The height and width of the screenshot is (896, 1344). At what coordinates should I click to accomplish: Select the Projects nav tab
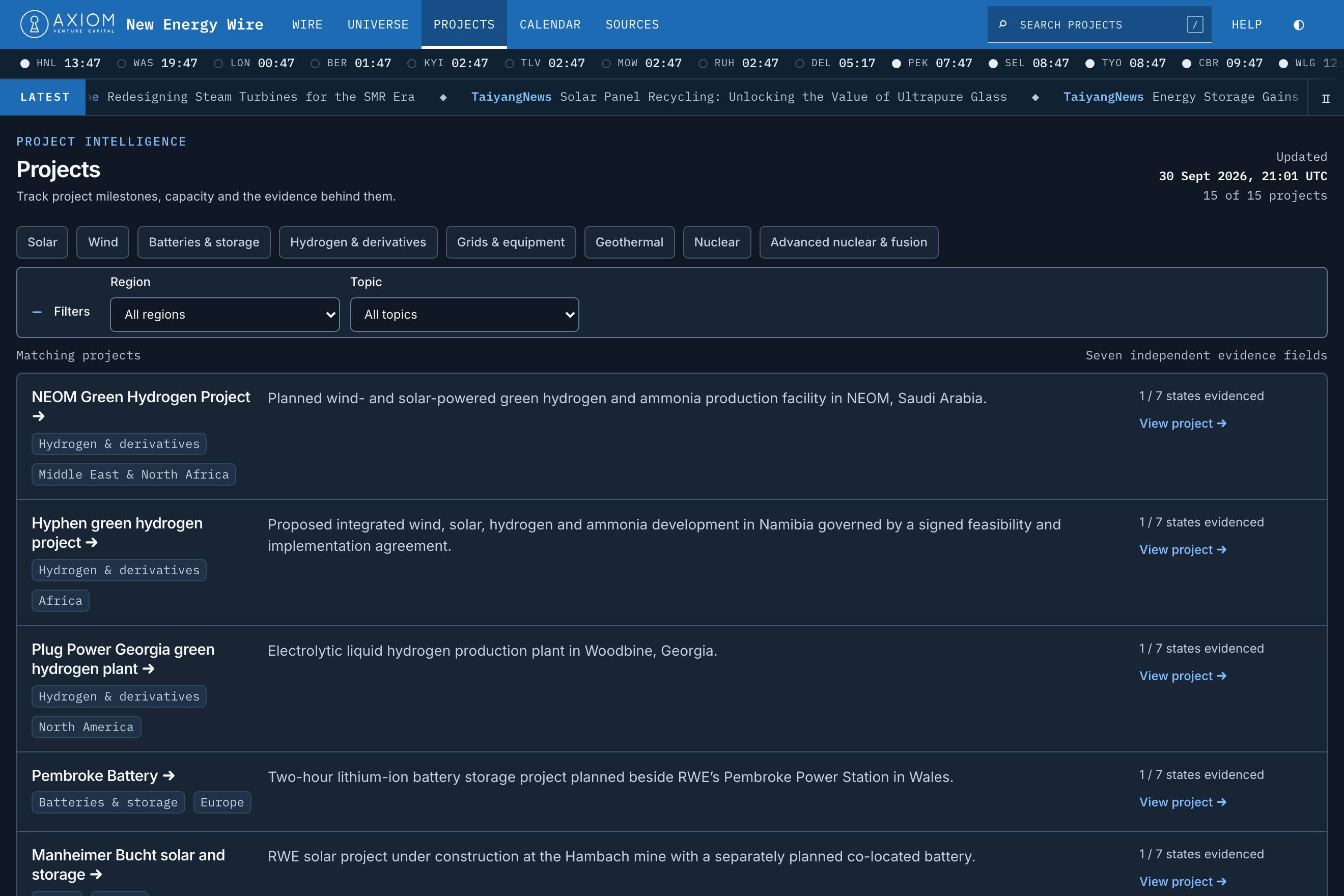coord(464,24)
